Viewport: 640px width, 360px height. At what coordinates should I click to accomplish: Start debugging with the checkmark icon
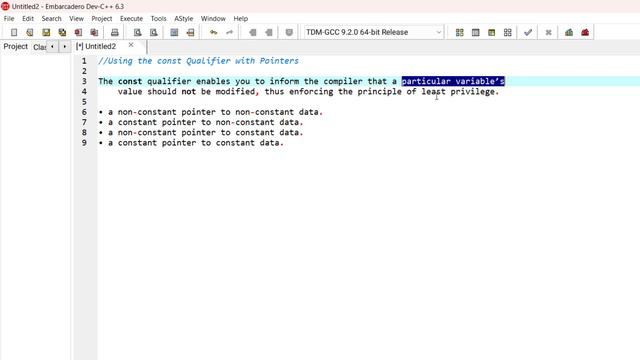point(528,32)
